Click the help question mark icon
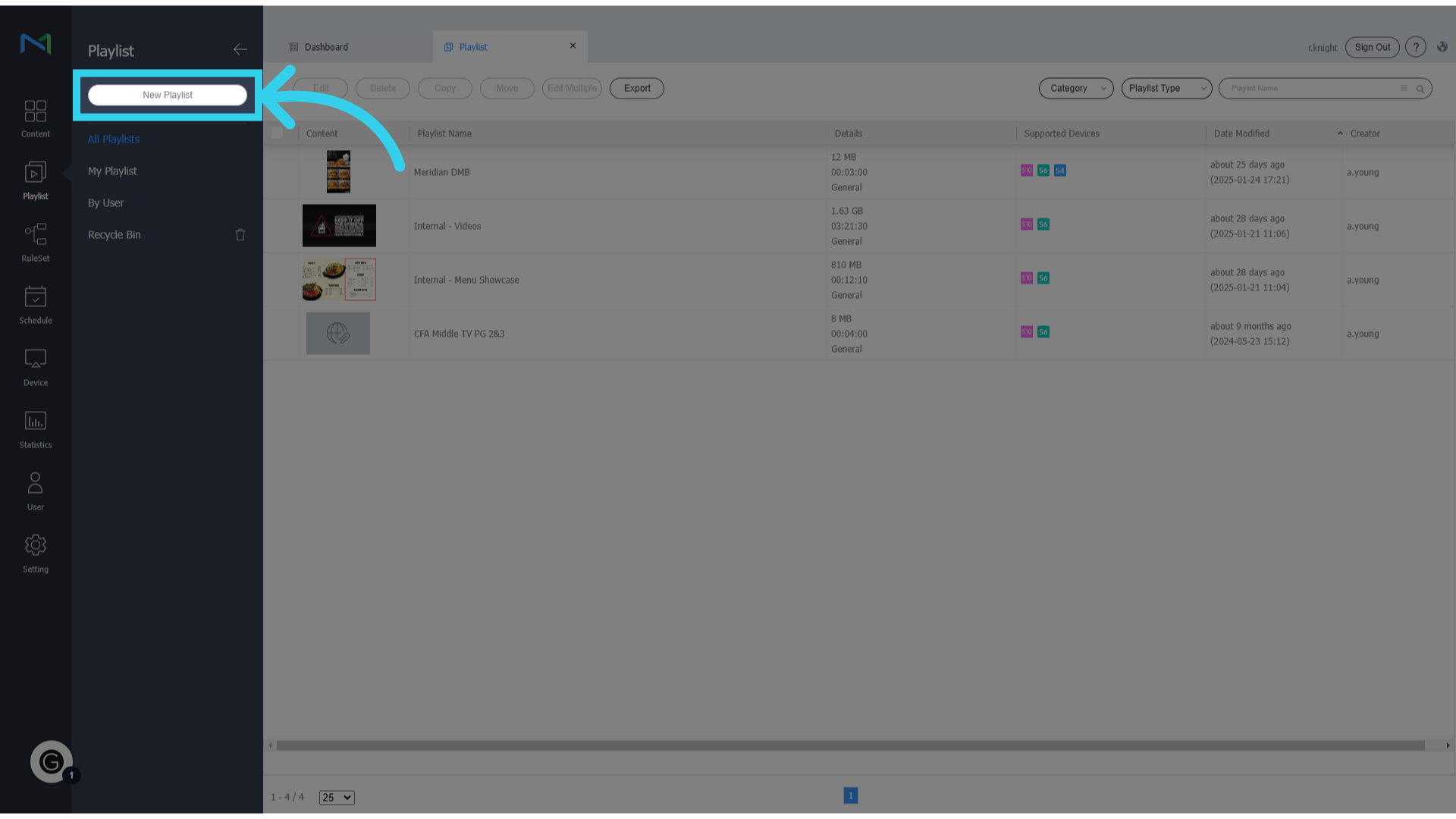 pos(1415,47)
